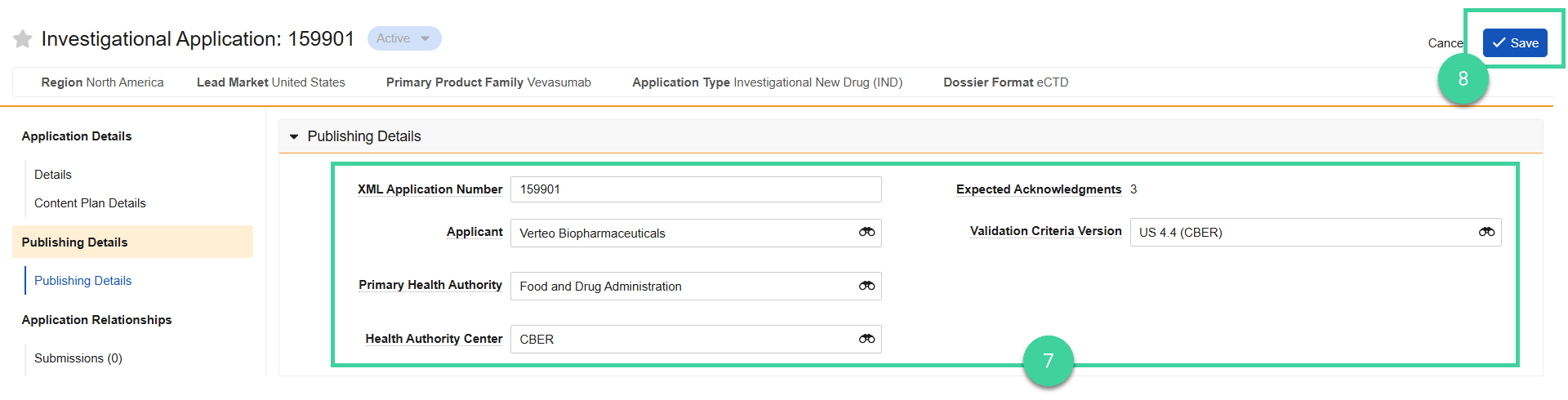Go to Content Plan Details
This screenshot has width=1568, height=400.
click(90, 203)
